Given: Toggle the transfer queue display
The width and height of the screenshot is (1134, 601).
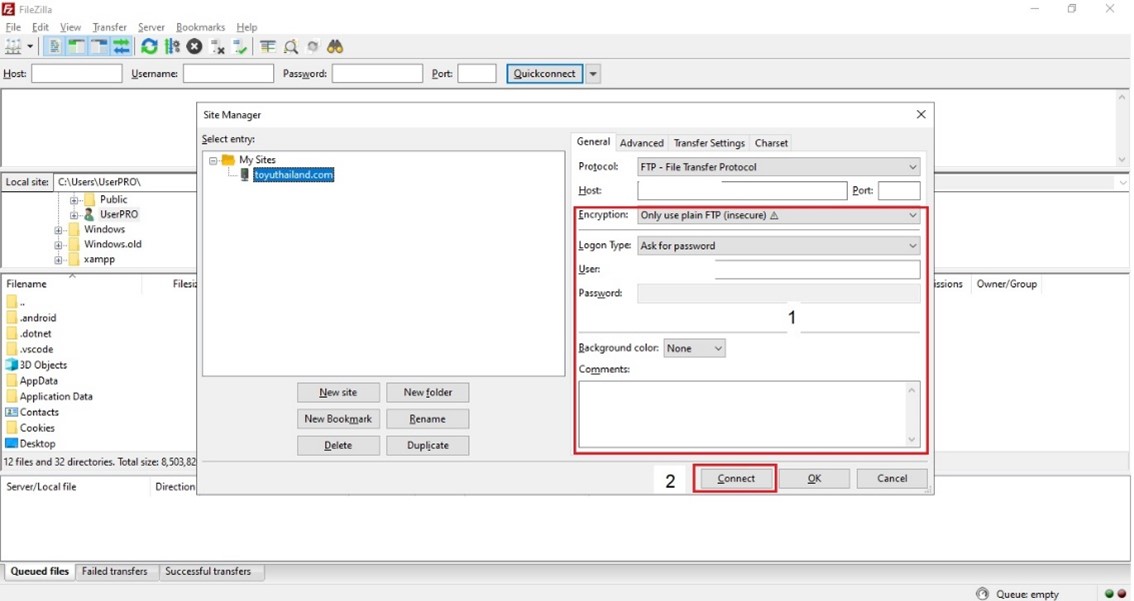Looking at the screenshot, I should coord(122,47).
